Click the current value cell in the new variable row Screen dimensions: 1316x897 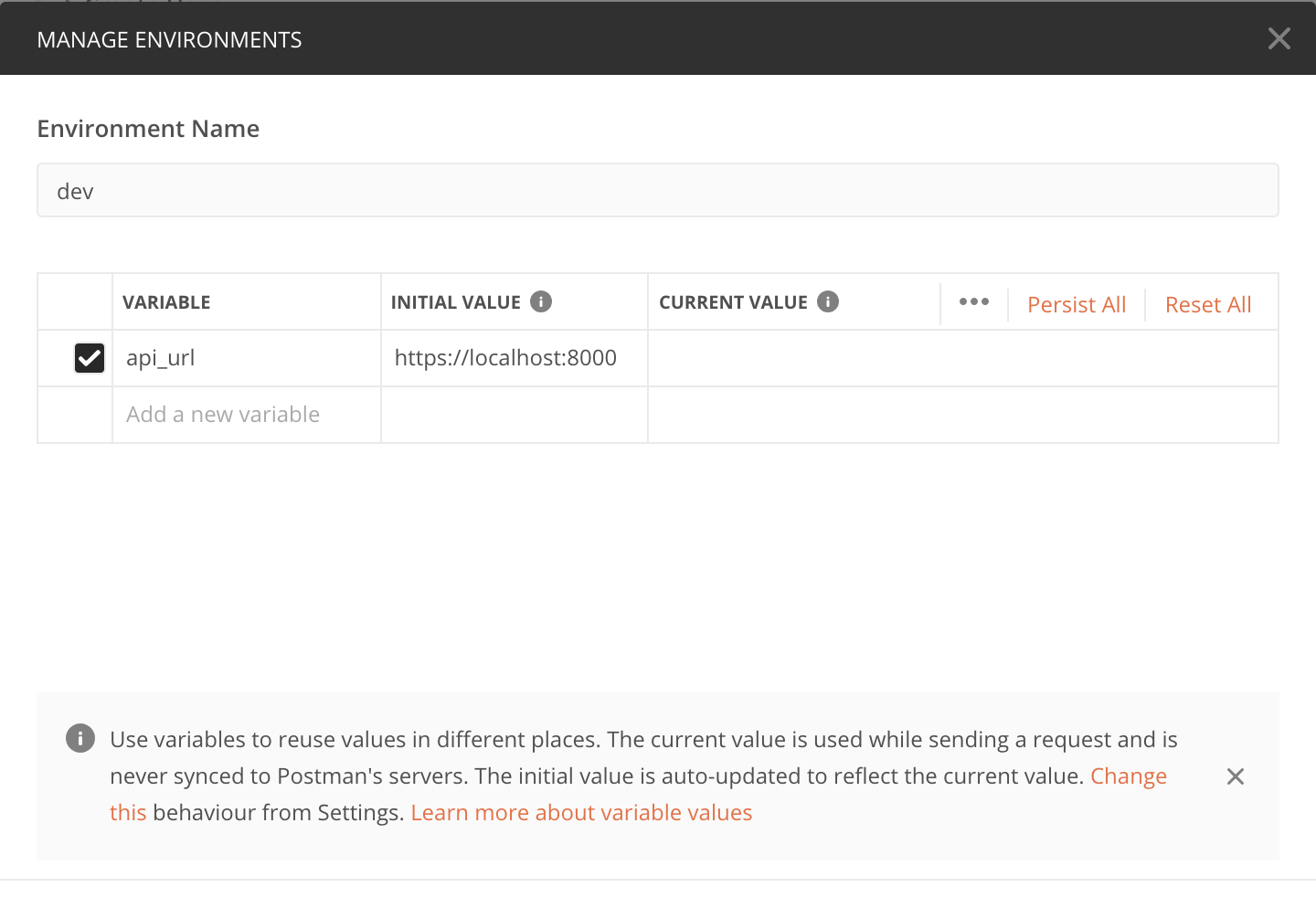click(961, 415)
